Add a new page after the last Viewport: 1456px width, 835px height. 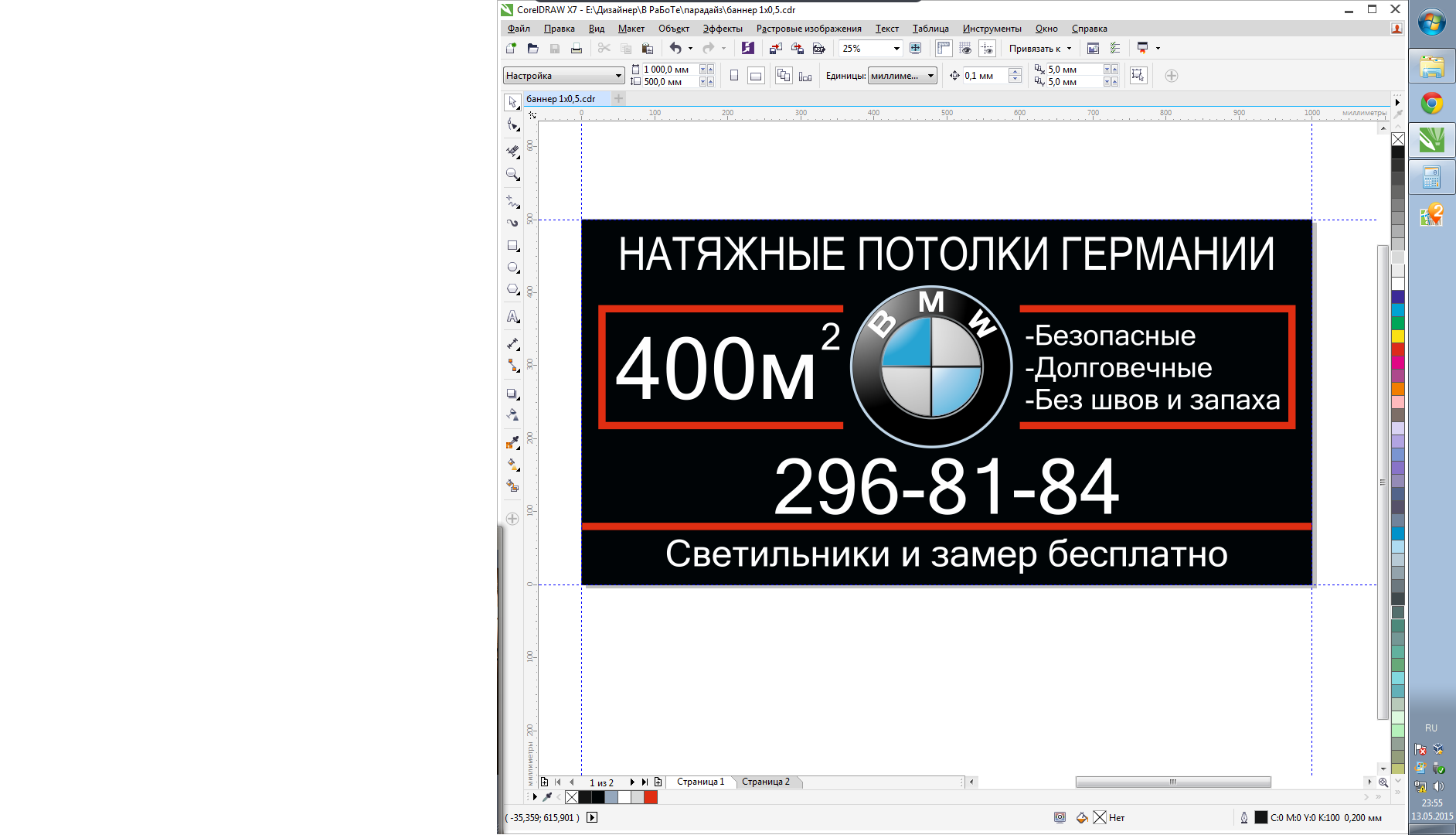click(x=658, y=782)
